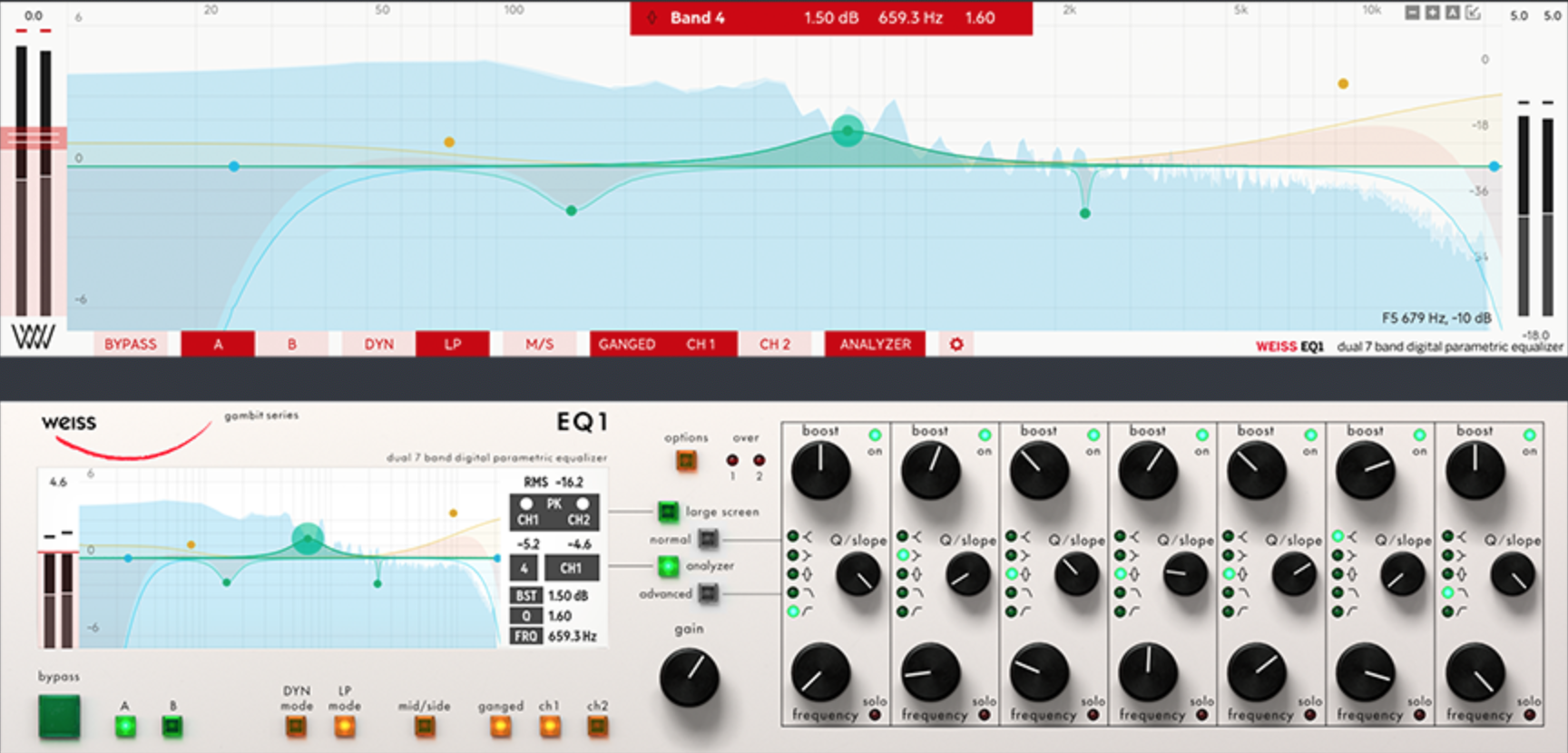Toggle the mid/side button on the hardware panel
Viewport: 1568px width, 753px height.
[424, 726]
